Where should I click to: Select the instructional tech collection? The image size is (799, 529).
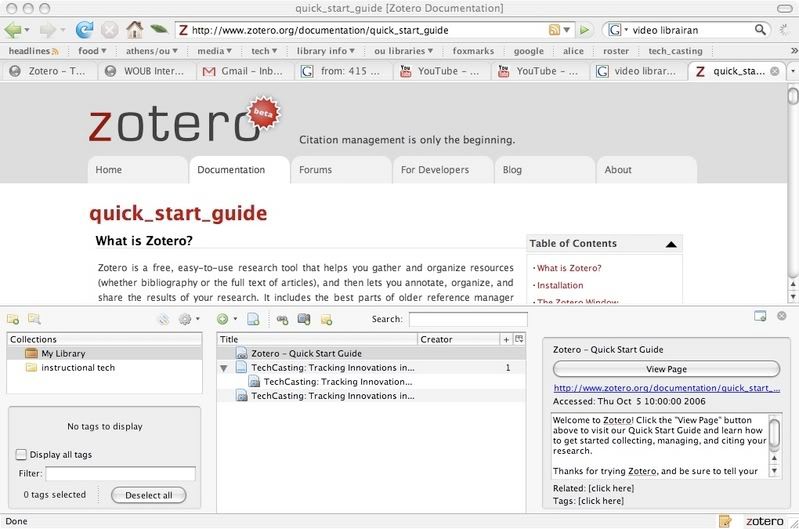coord(104,367)
